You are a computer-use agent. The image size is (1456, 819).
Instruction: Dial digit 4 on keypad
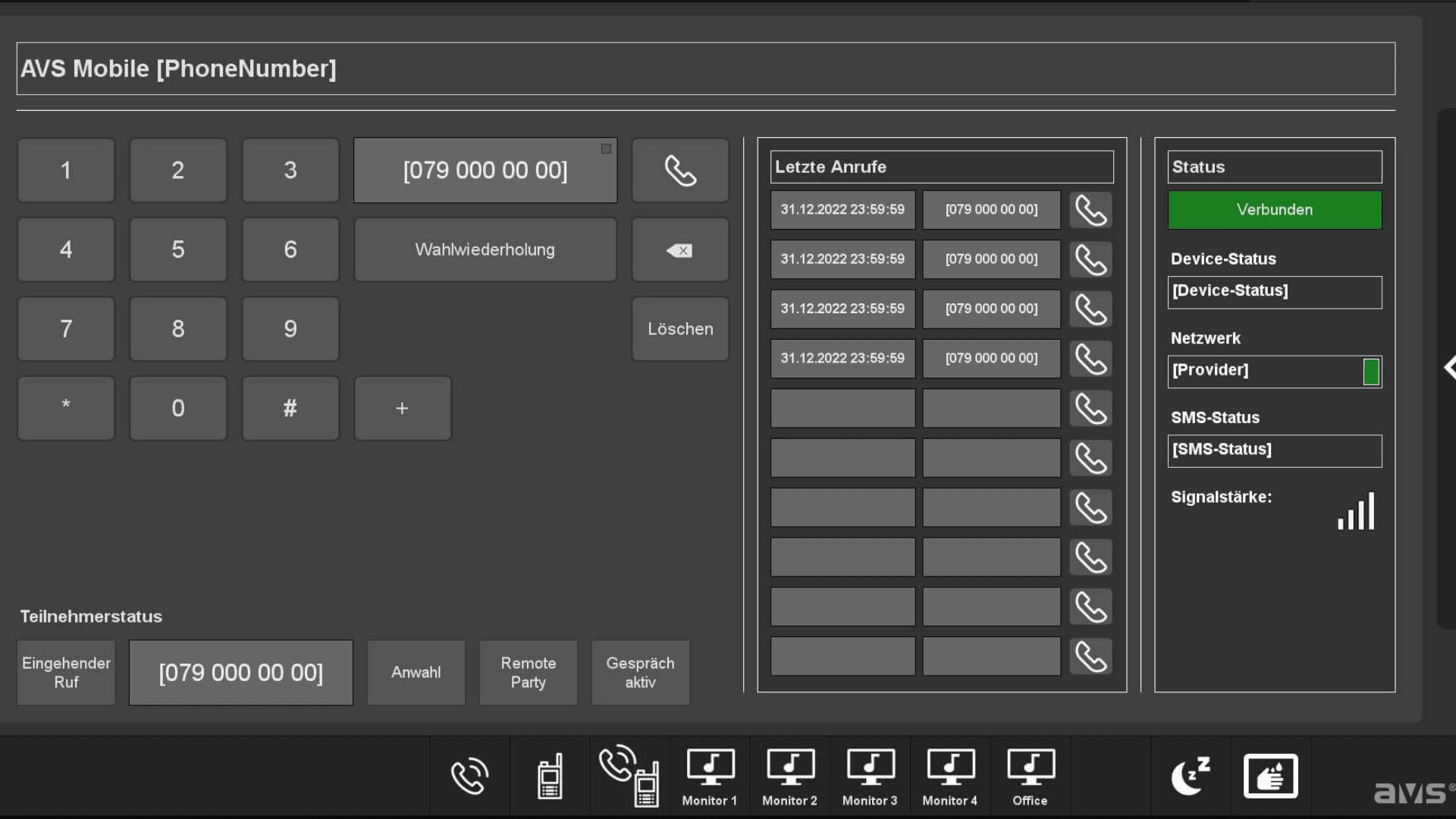click(66, 249)
